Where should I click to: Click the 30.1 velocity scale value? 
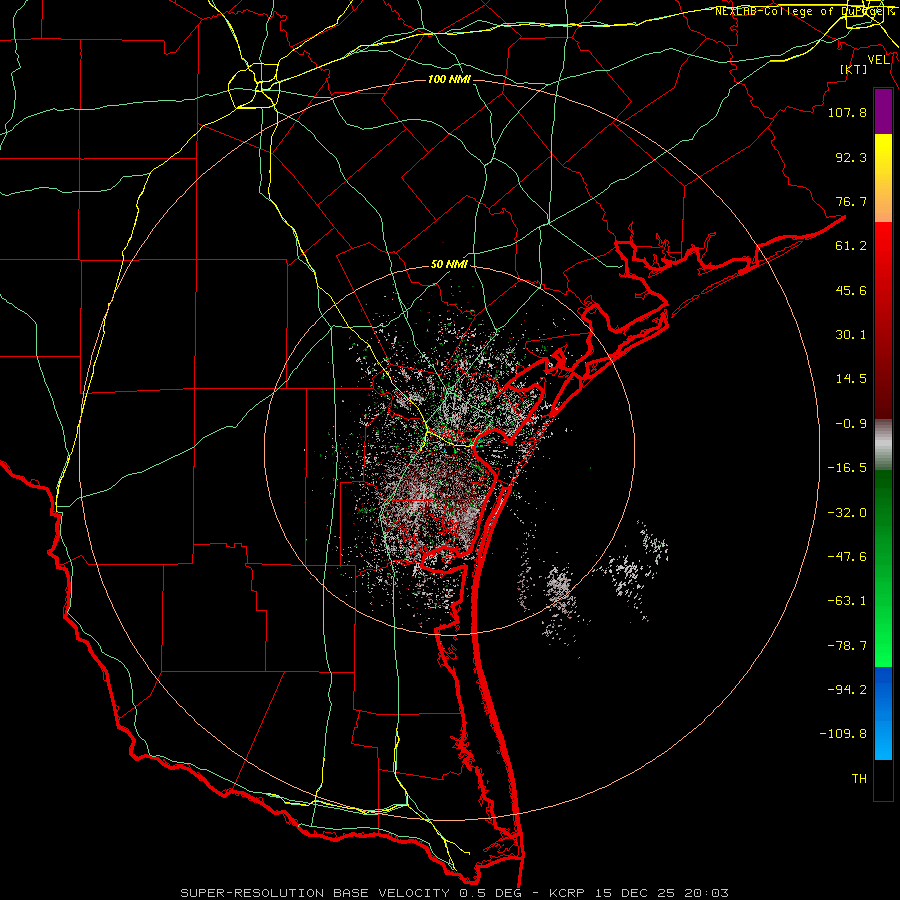click(x=851, y=335)
